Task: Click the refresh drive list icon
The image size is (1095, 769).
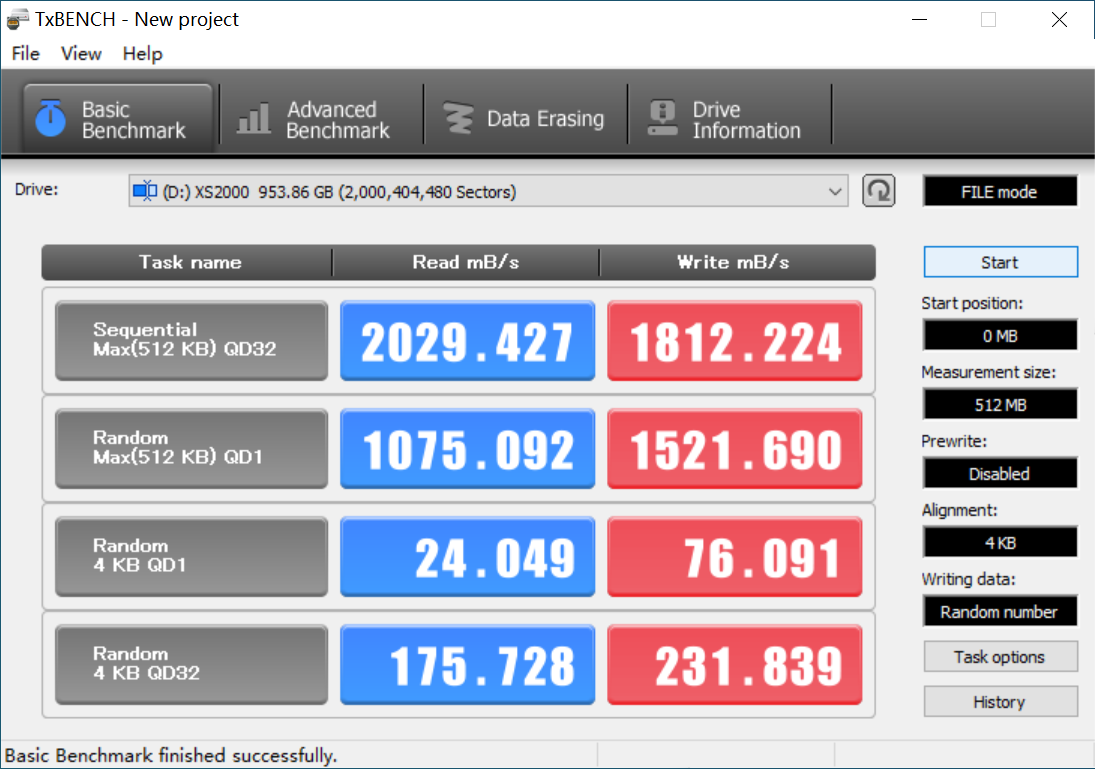Action: click(x=878, y=190)
